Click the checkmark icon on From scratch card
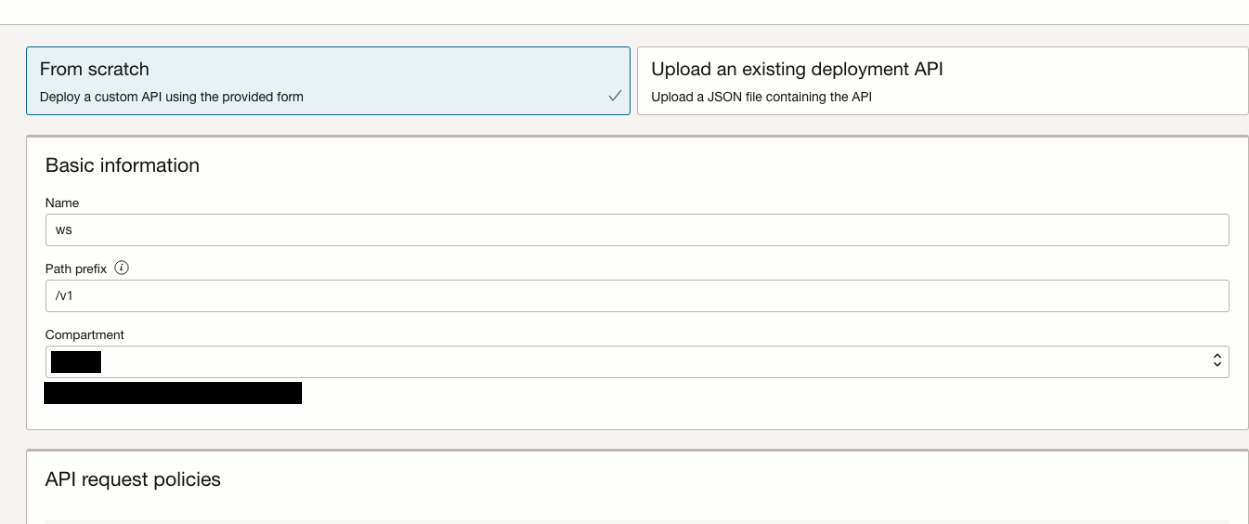Viewport: 1249px width, 524px height. [x=615, y=97]
